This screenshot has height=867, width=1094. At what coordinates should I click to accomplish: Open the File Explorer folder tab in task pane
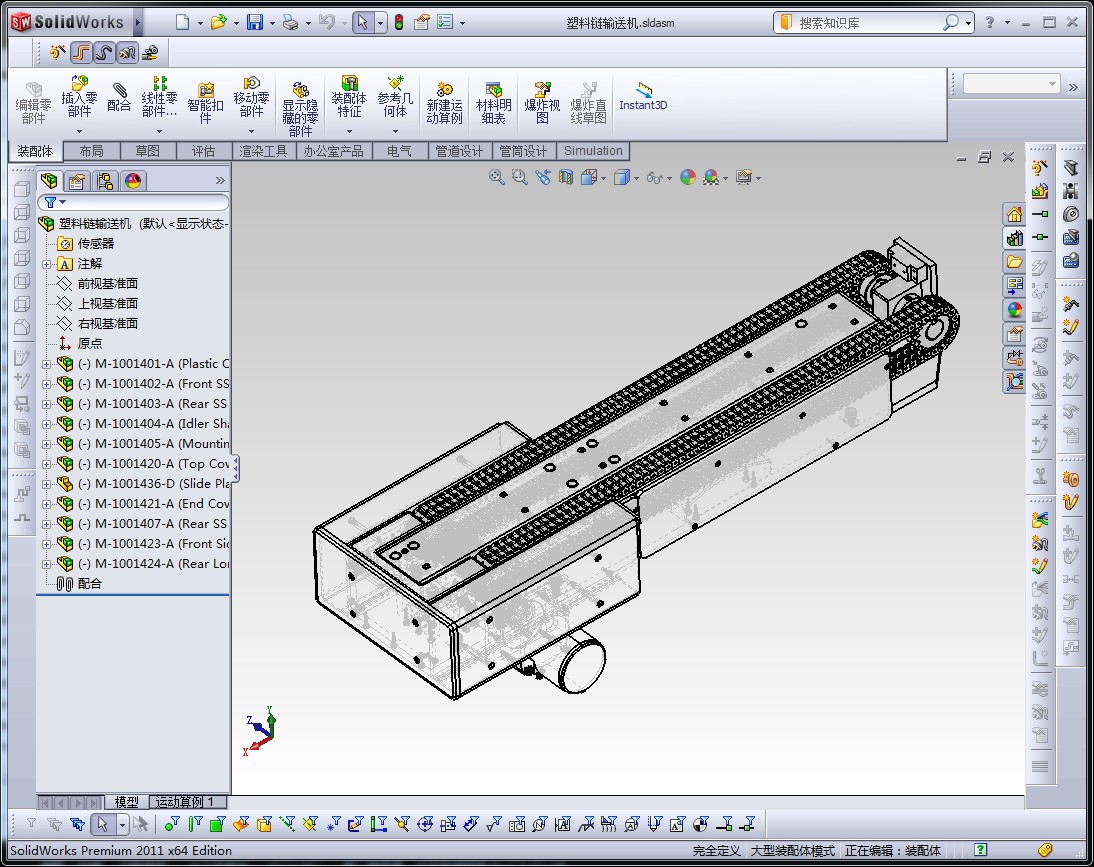pyautogui.click(x=1014, y=262)
